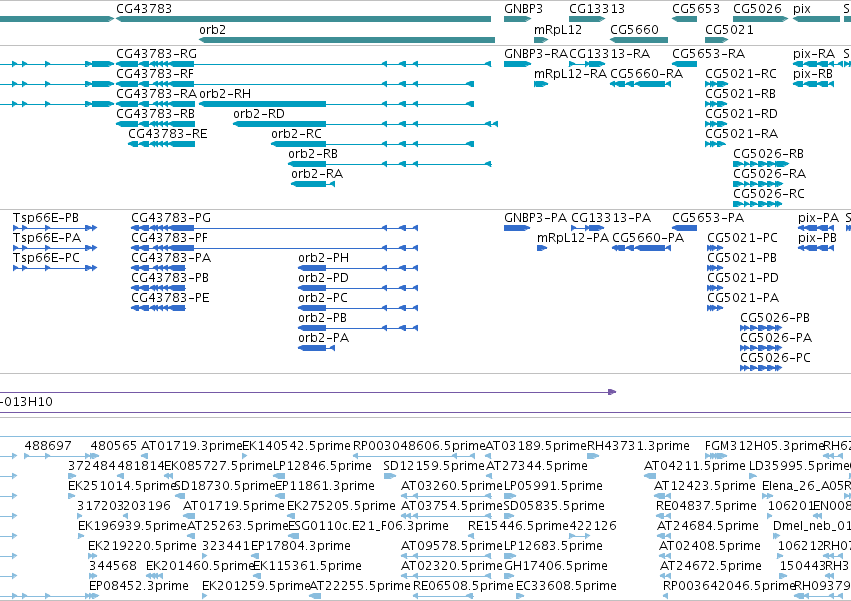The height and width of the screenshot is (601, 851).
Task: Click the pix gene label
Action: pyautogui.click(x=802, y=9)
